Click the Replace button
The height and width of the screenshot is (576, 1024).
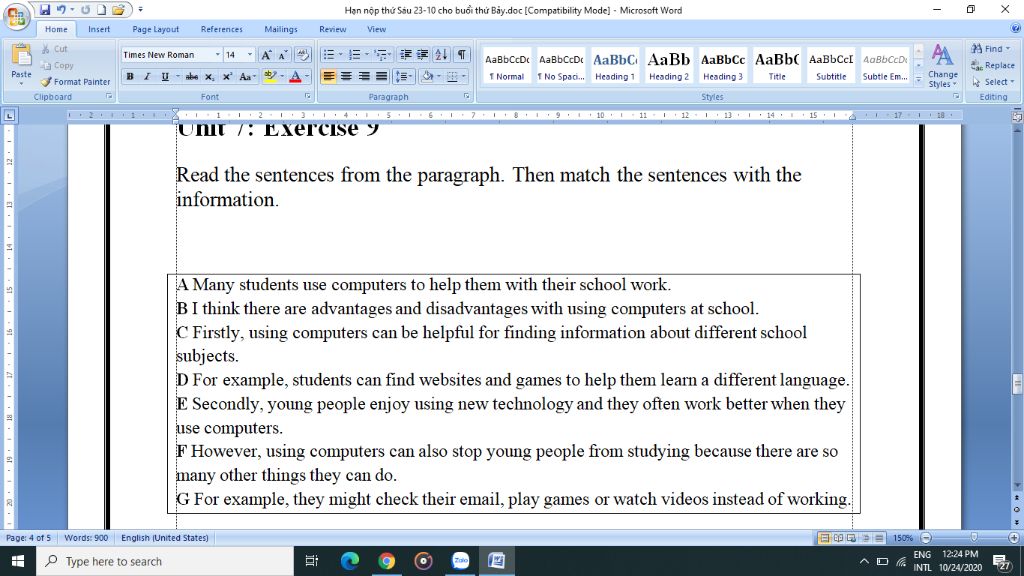[993, 65]
